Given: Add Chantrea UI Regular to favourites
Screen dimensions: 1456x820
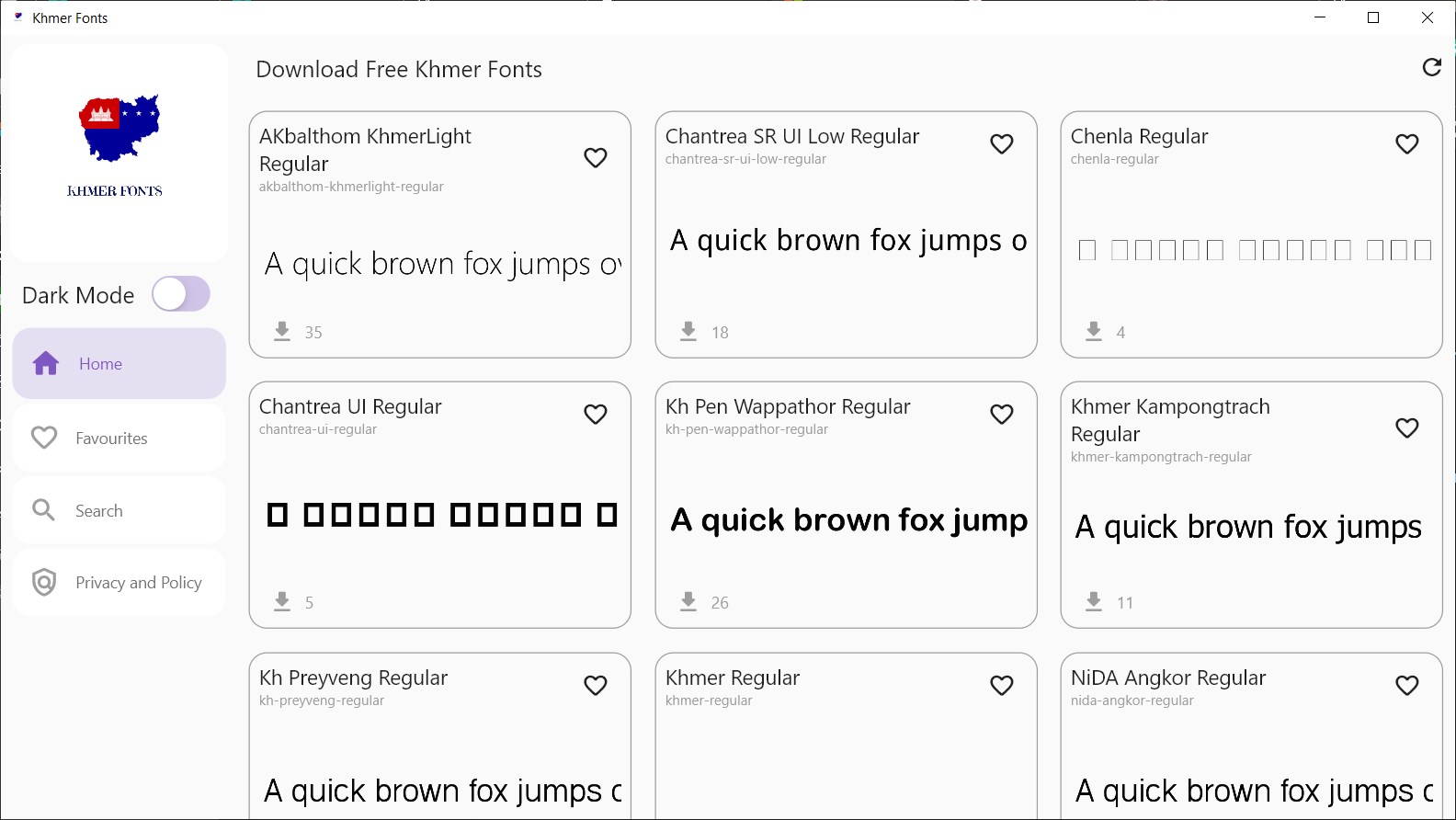Looking at the screenshot, I should coord(596,415).
